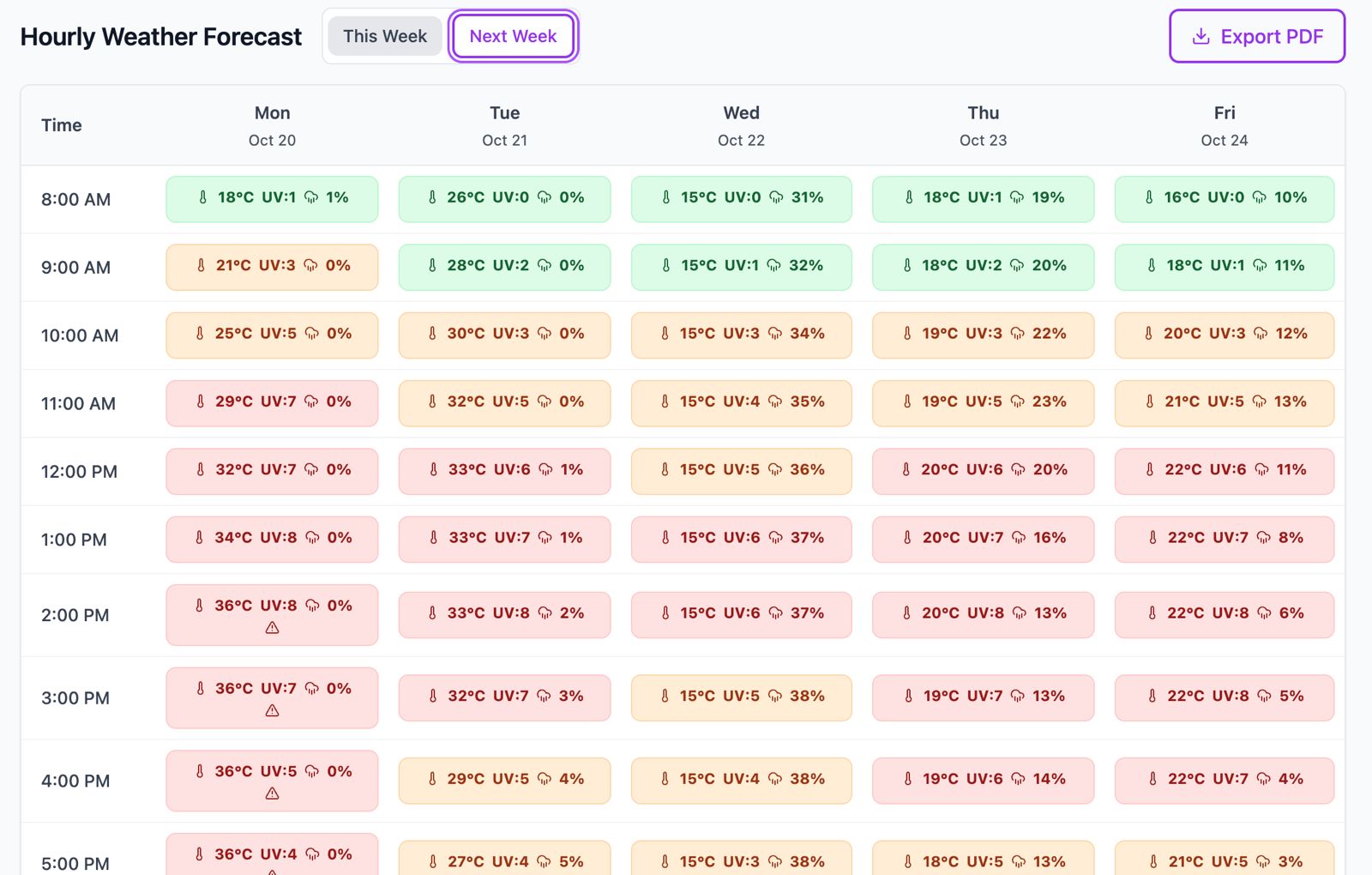Image resolution: width=1372 pixels, height=875 pixels.
Task: Open Friday 8:00 AM 16°C forecast cell
Action: pyautogui.click(x=1224, y=199)
